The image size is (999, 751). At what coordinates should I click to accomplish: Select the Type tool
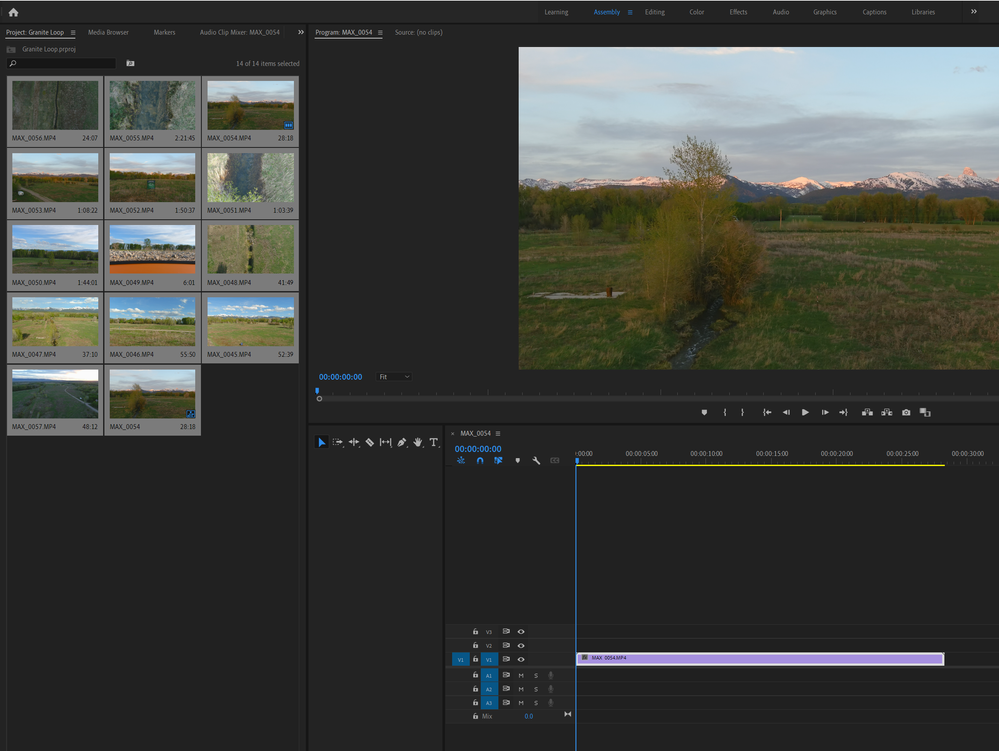click(x=434, y=442)
